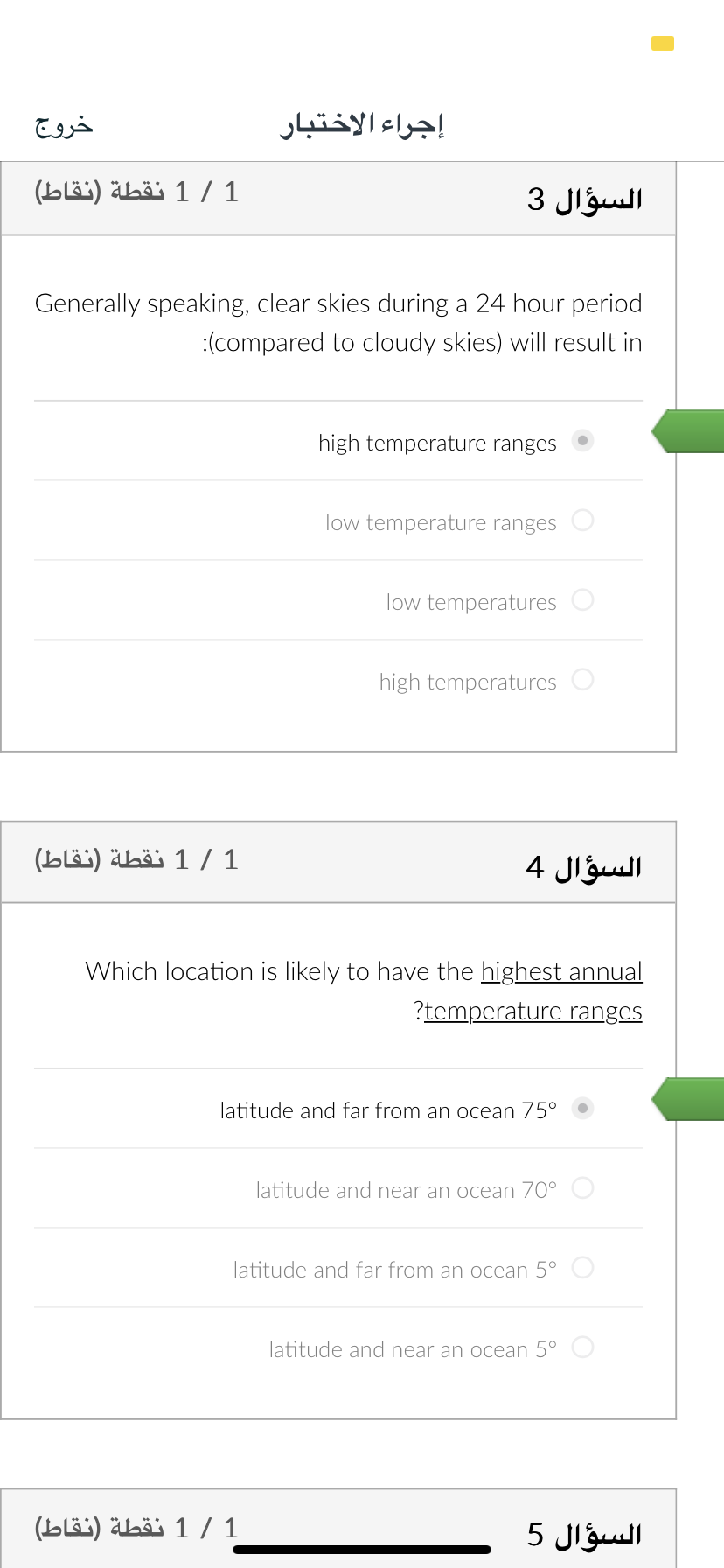Click the 'low temperature ranges' answer text

(x=441, y=522)
